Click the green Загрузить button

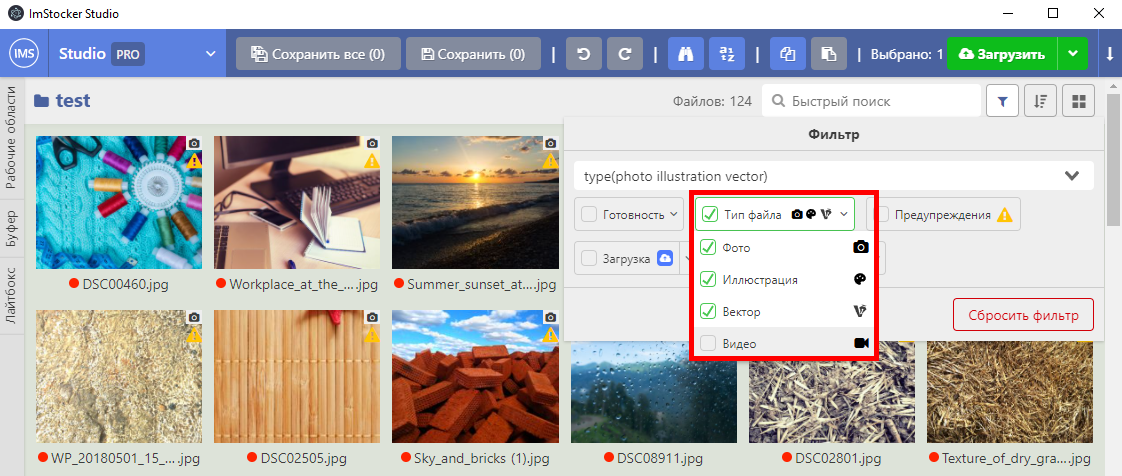point(1002,54)
